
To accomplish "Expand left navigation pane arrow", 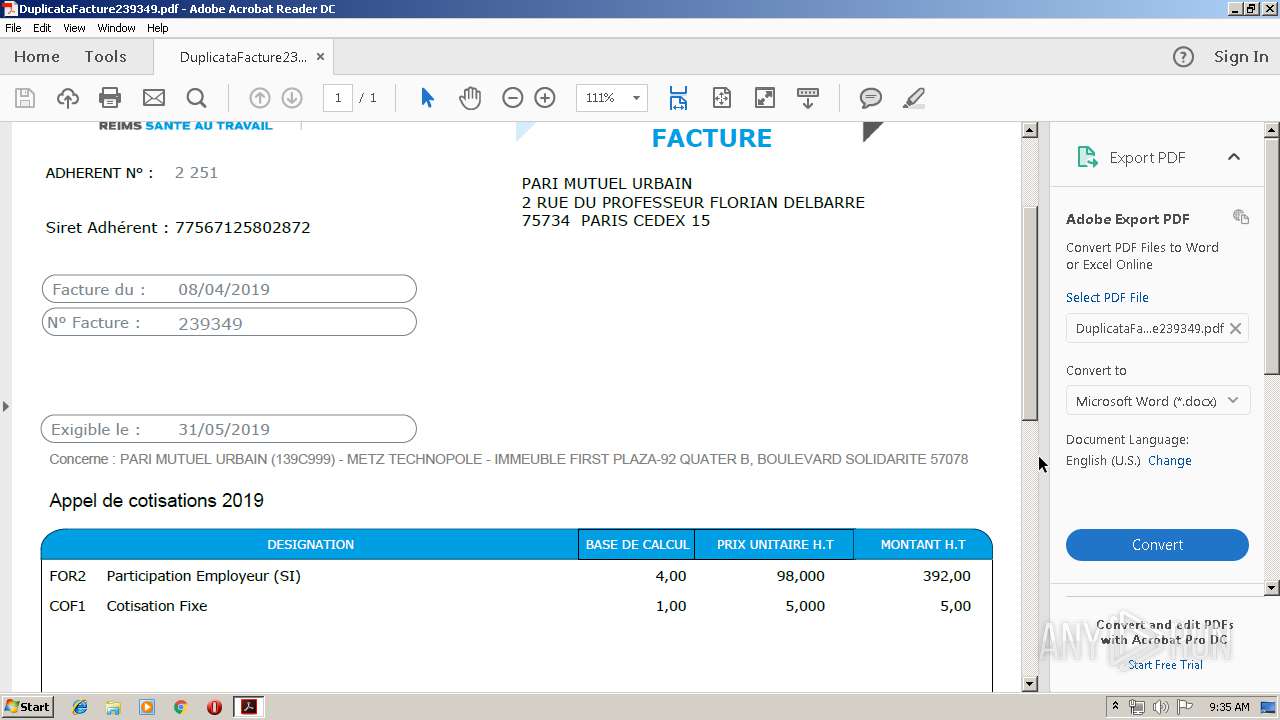I will [6, 406].
